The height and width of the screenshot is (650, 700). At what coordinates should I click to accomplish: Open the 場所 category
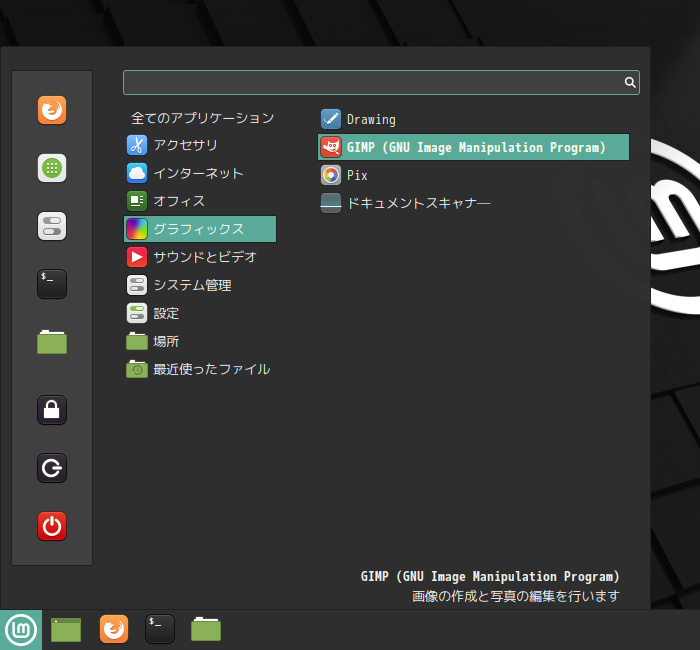point(200,342)
